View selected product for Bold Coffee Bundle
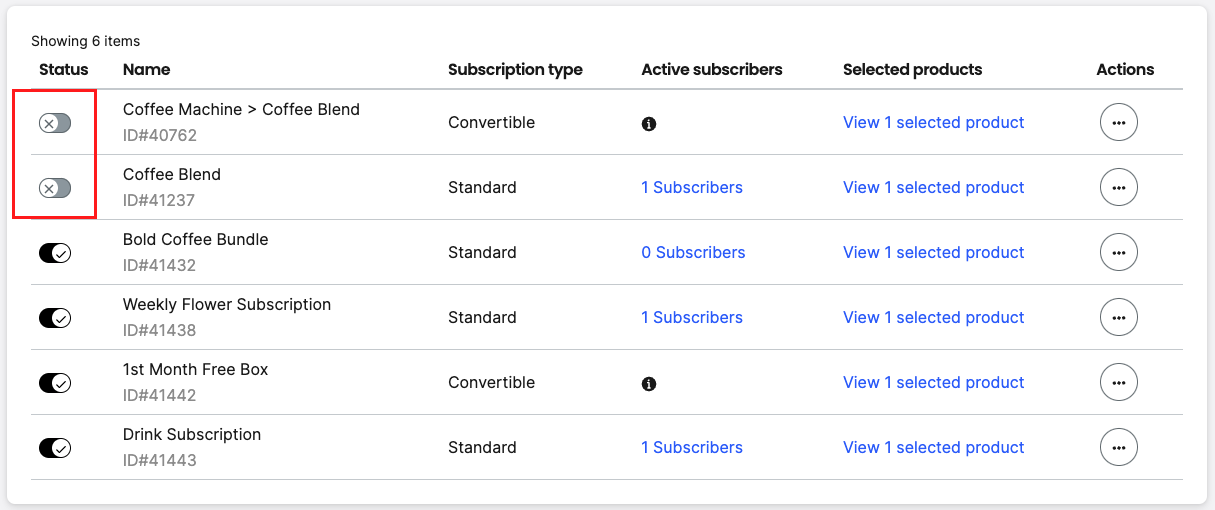This screenshot has height=510, width=1215. point(934,252)
